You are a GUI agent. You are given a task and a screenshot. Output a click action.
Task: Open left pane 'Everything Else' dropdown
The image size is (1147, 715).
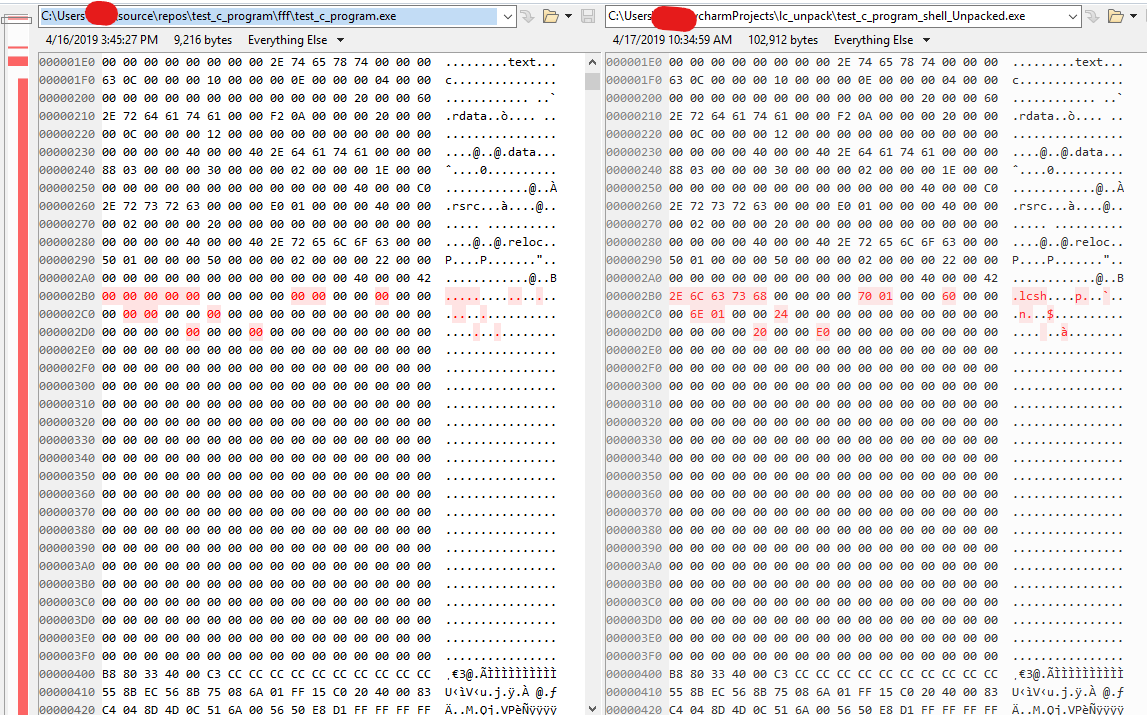tap(296, 40)
